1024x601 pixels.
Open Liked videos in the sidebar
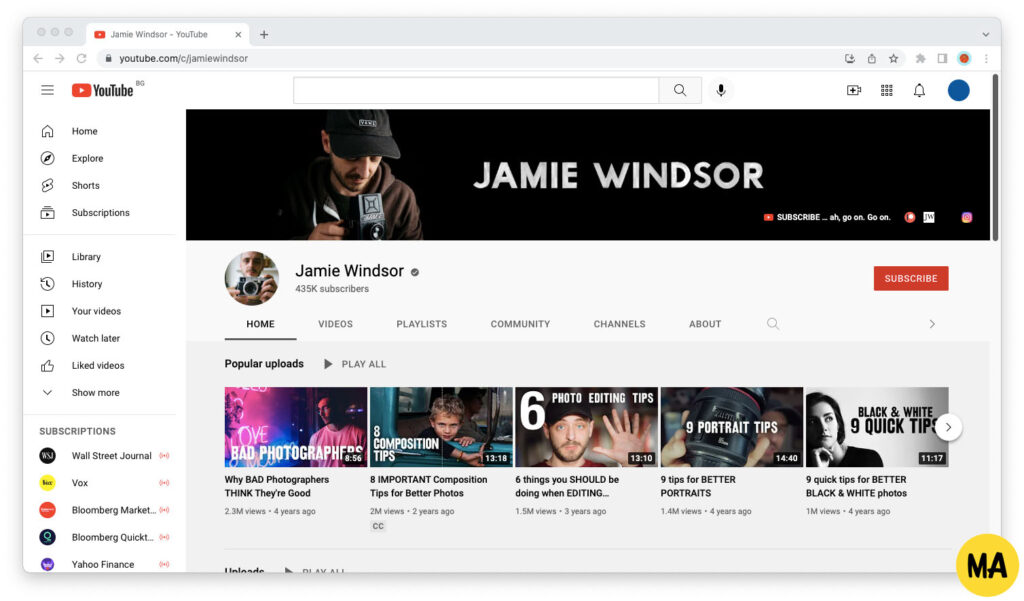[99, 365]
